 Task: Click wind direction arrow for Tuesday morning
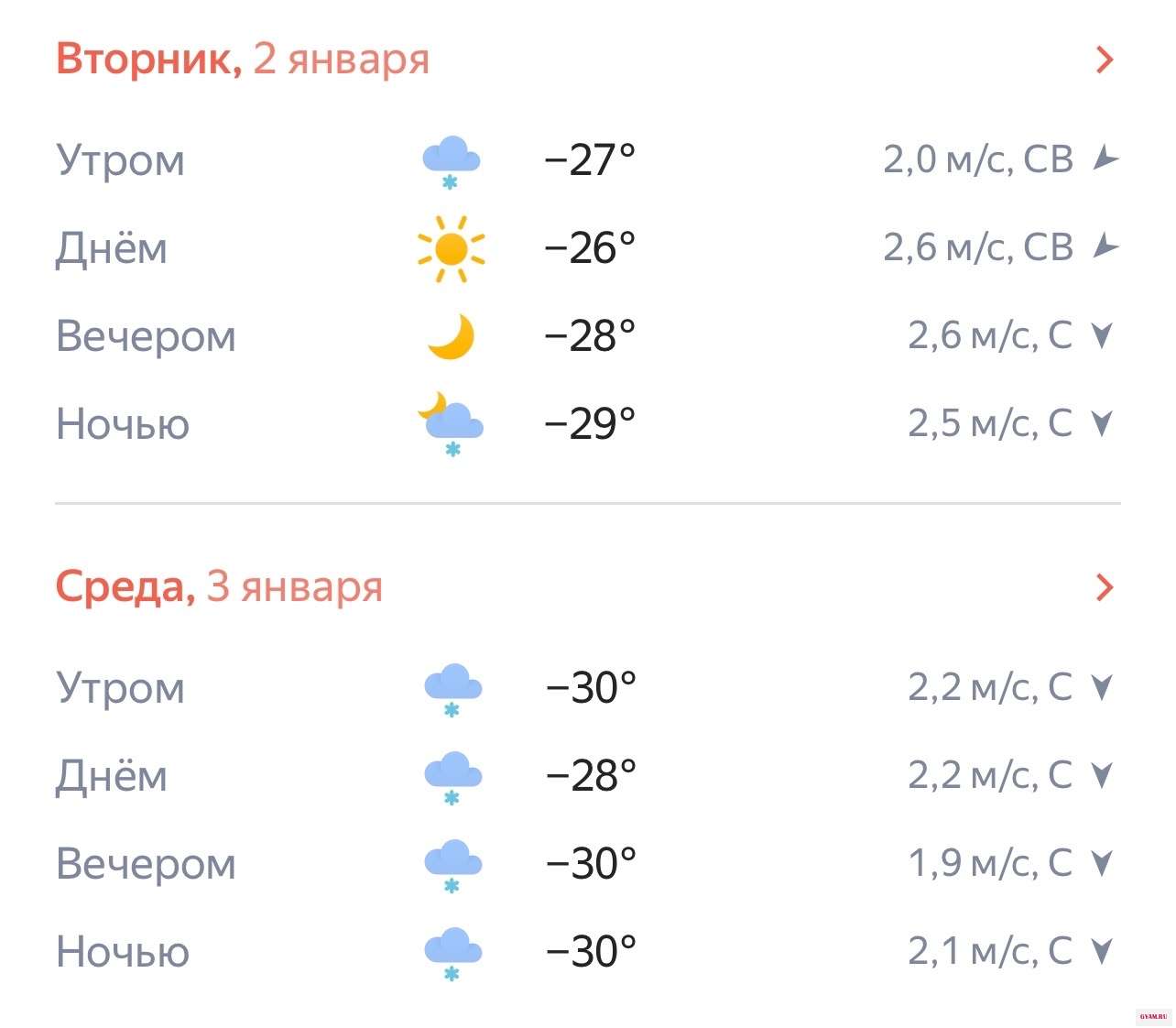[x=1105, y=159]
